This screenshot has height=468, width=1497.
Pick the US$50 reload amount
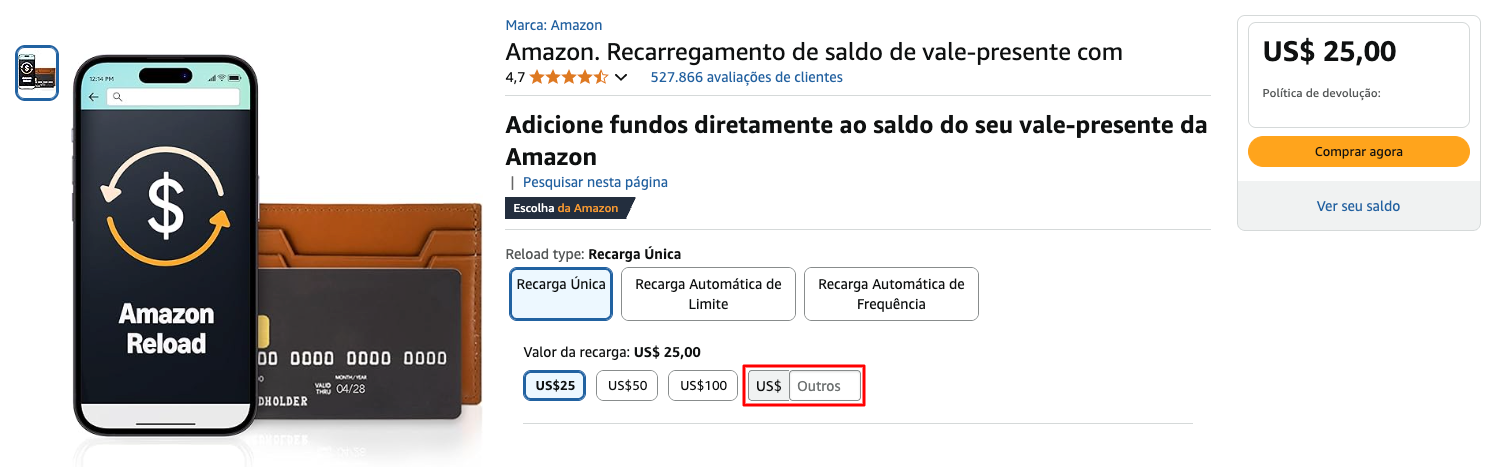[627, 386]
